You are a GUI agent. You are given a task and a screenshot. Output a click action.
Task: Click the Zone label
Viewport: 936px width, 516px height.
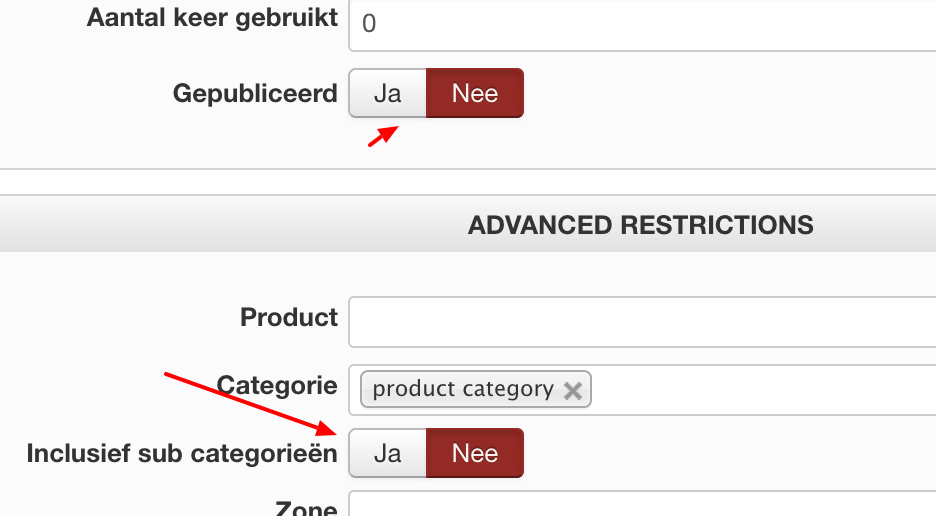306,508
